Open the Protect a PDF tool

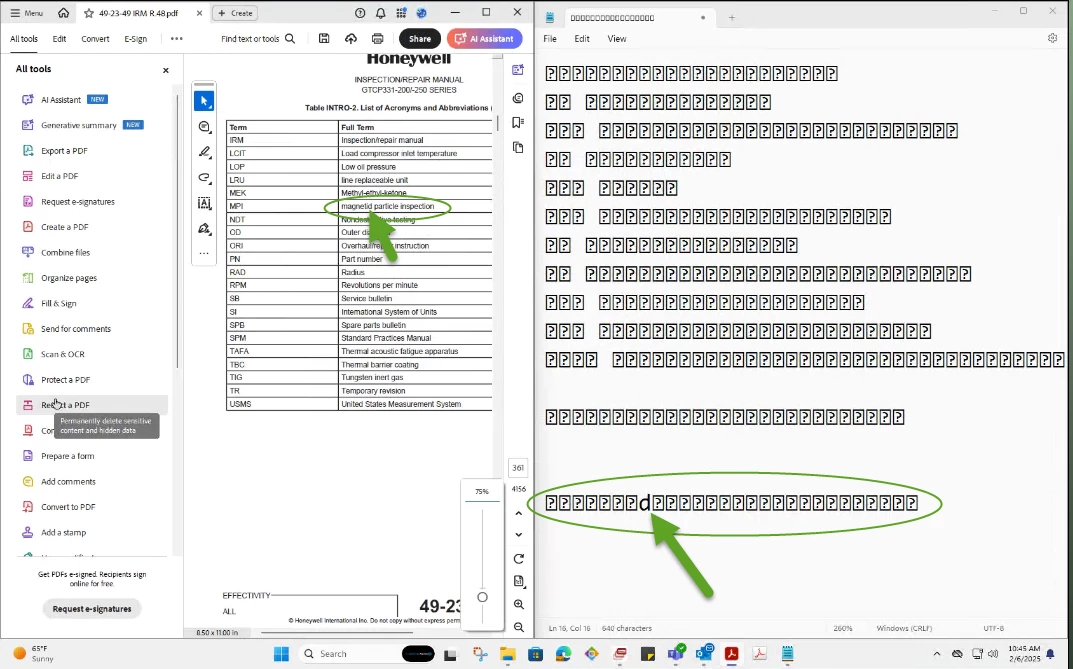coord(65,380)
